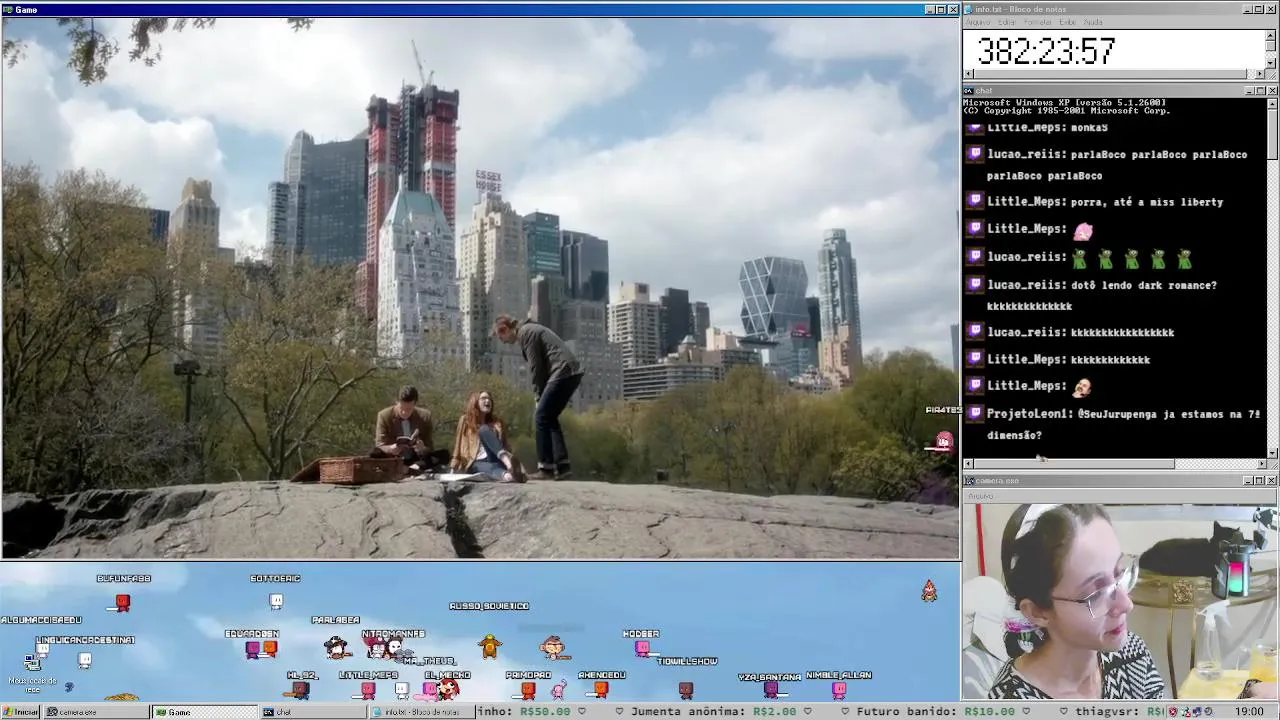The height and width of the screenshot is (720, 1280).
Task: Click chat window horizontal scroll left arrow
Action: (968, 464)
